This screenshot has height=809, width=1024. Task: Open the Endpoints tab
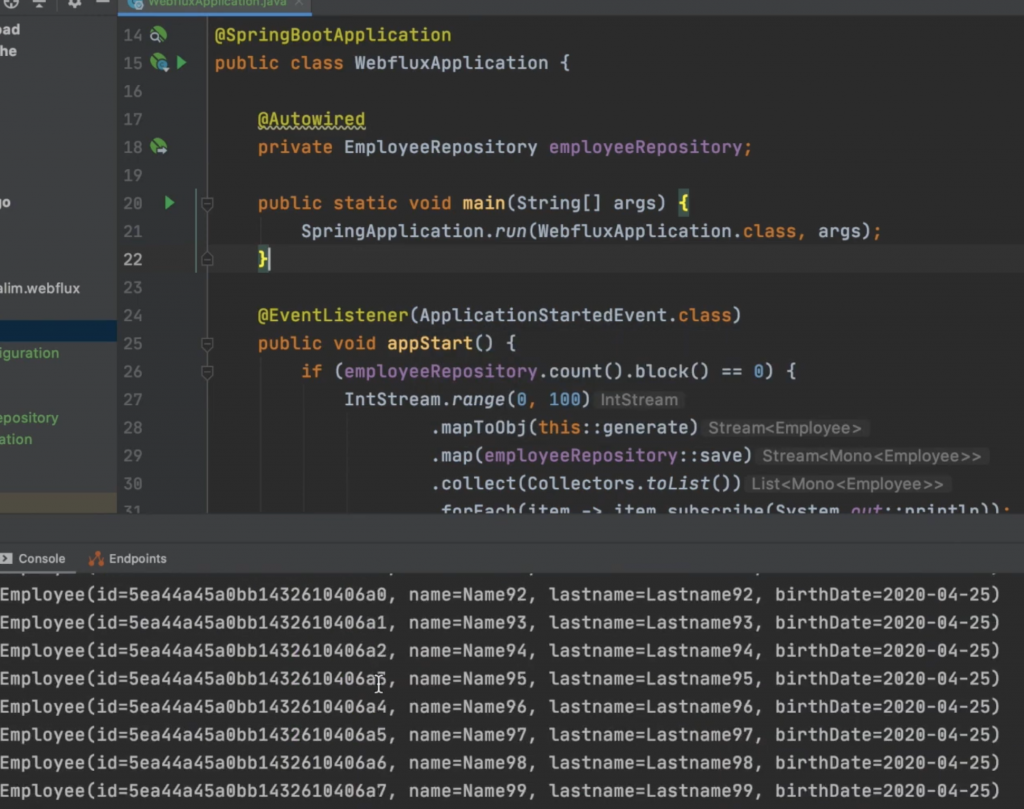(137, 559)
